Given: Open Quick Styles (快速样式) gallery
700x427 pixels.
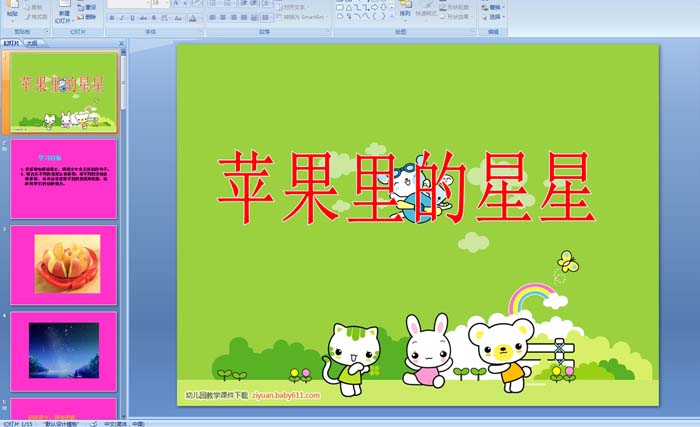Looking at the screenshot, I should tap(426, 13).
